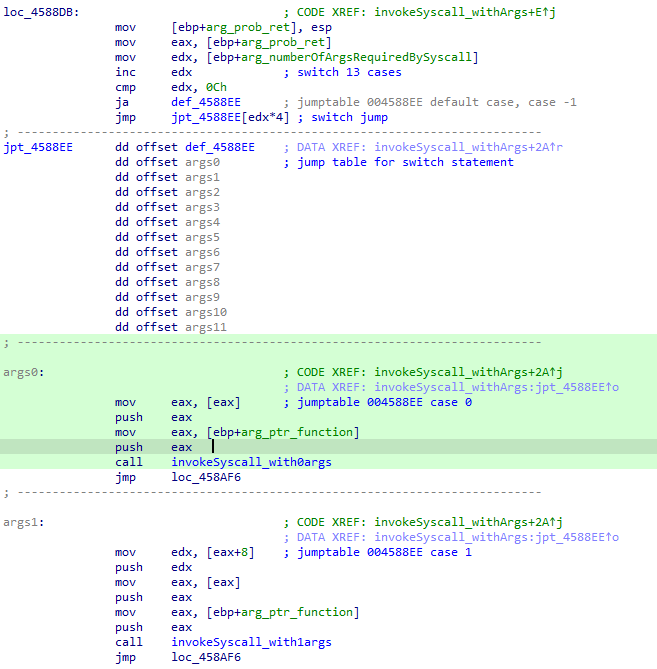Click the args0: code label

point(23,372)
